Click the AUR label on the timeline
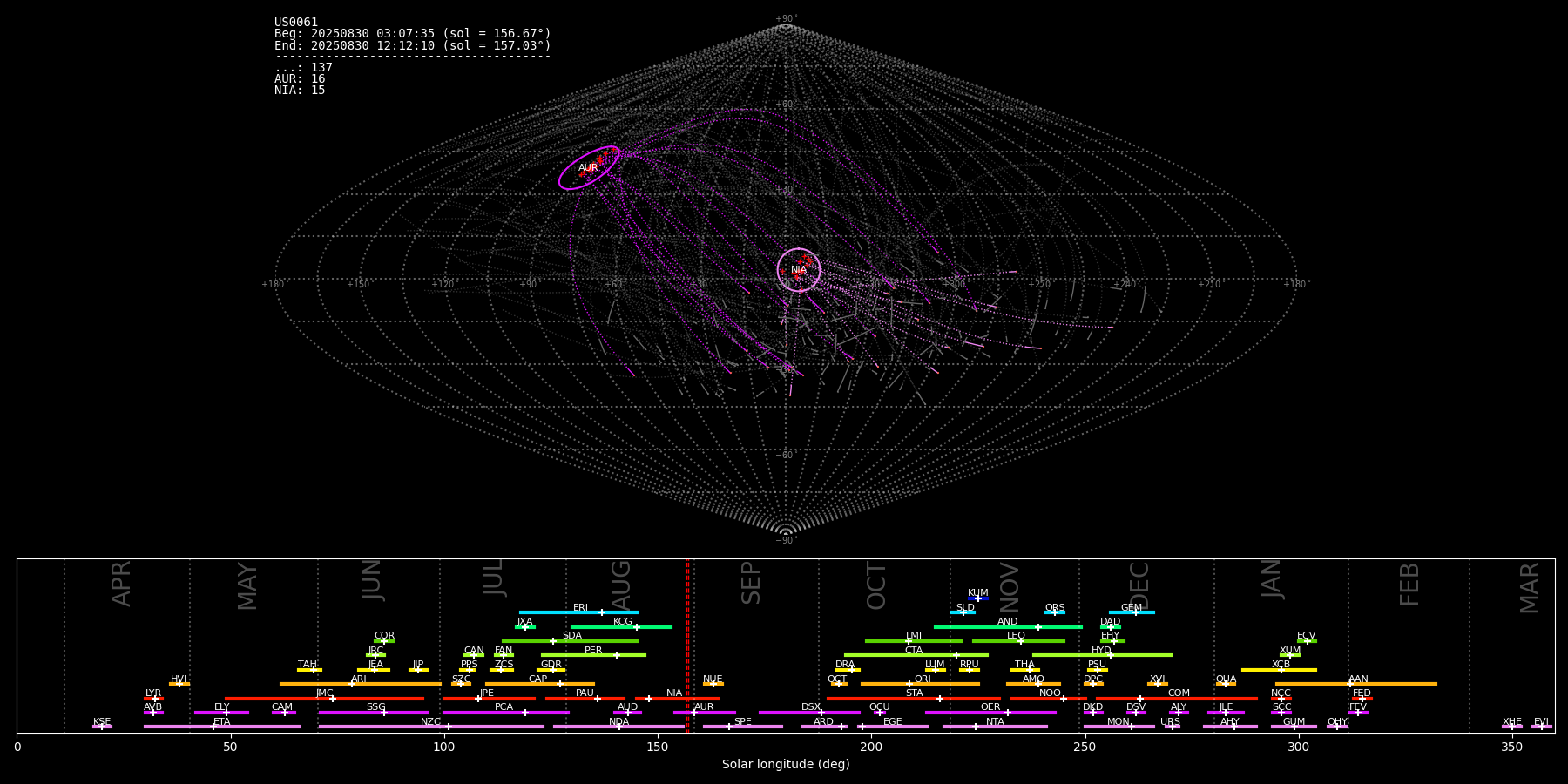1568x784 pixels. [x=704, y=707]
